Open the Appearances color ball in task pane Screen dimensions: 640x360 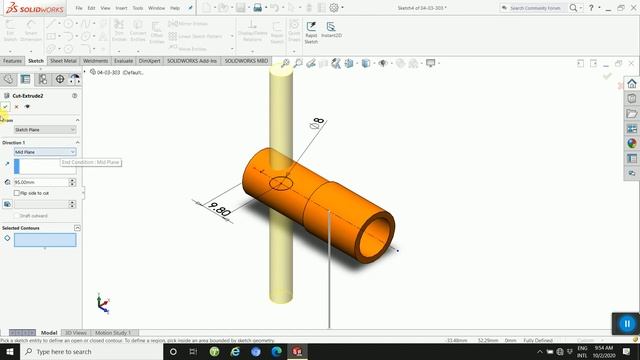632,143
